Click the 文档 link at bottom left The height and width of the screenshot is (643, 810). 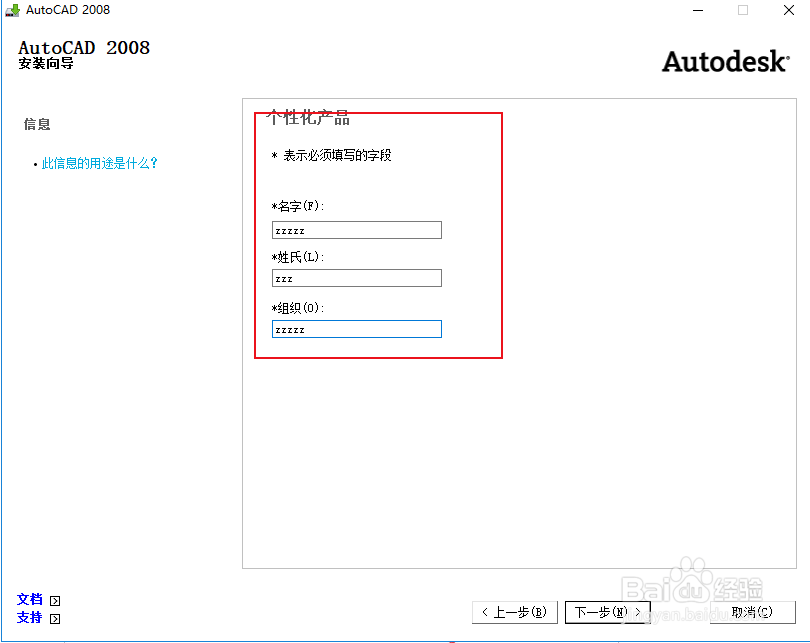point(29,598)
